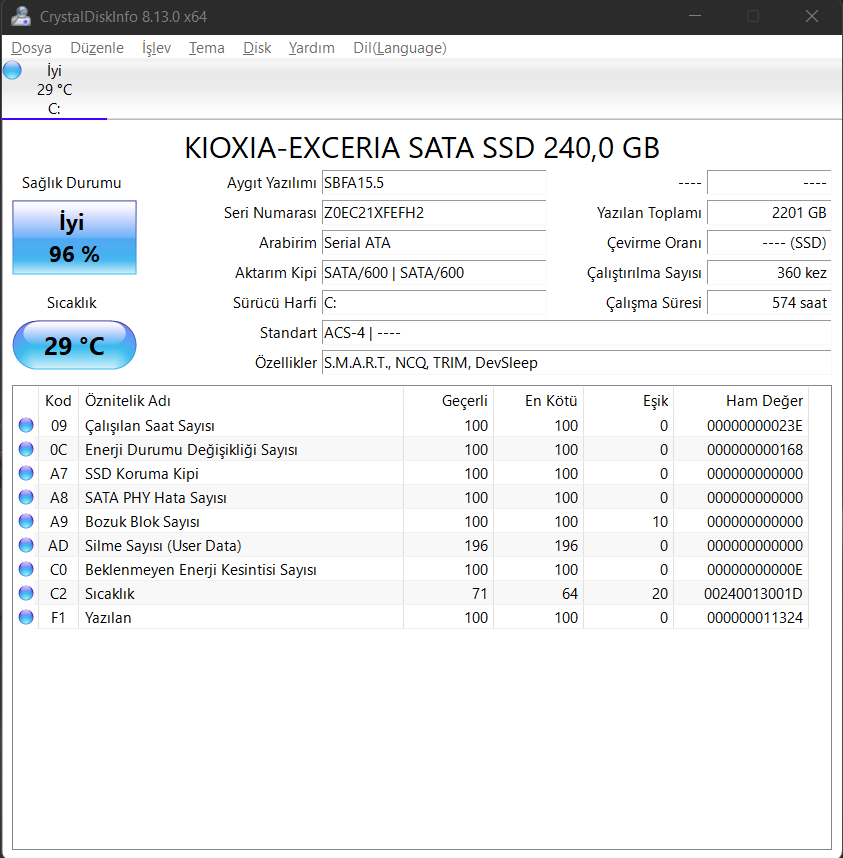The image size is (843, 858).
Task: Click the status orb for Sıcaklık attribute C2
Action: click(x=26, y=594)
